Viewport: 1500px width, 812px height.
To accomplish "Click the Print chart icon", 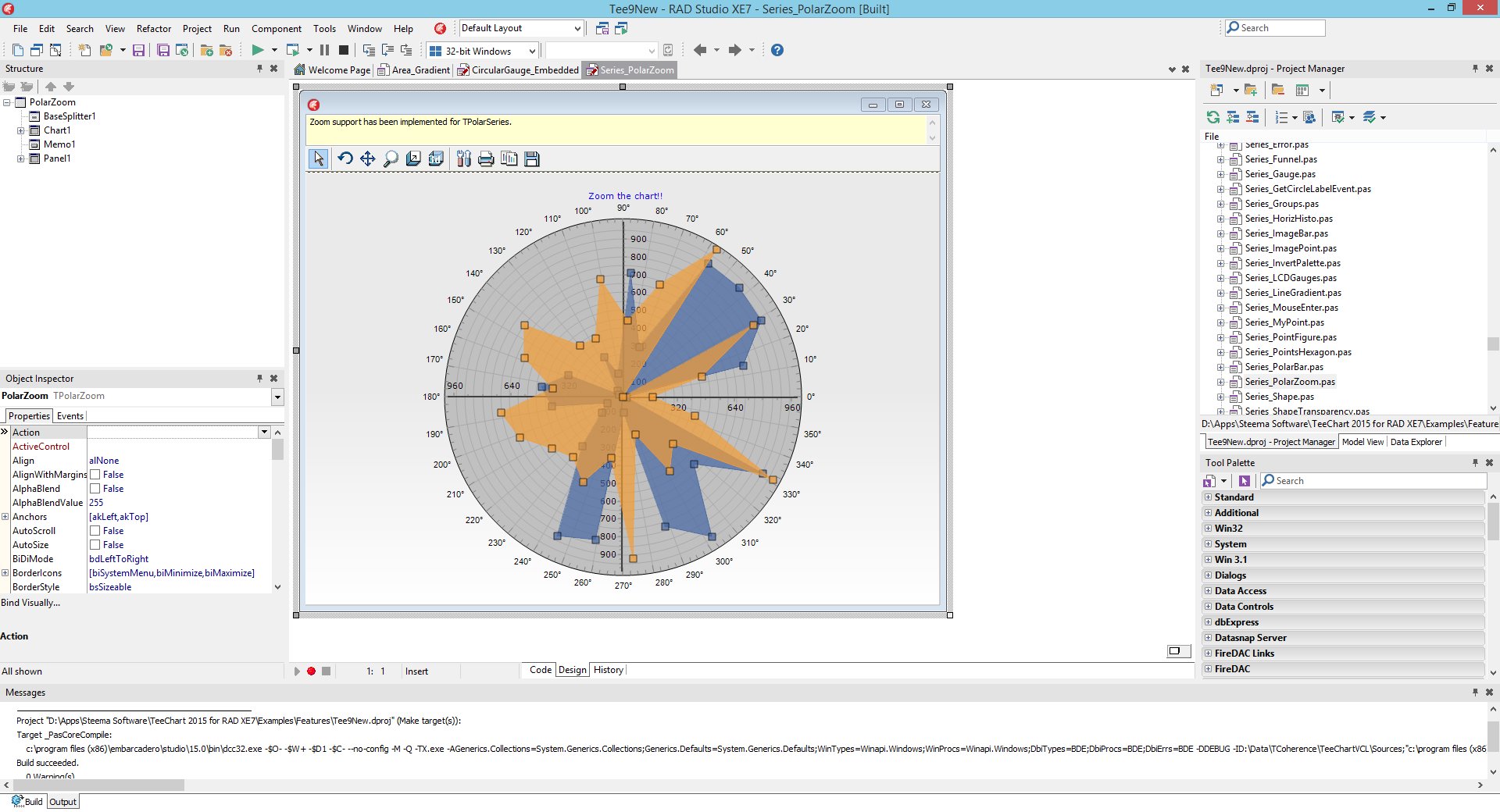I will (x=486, y=158).
